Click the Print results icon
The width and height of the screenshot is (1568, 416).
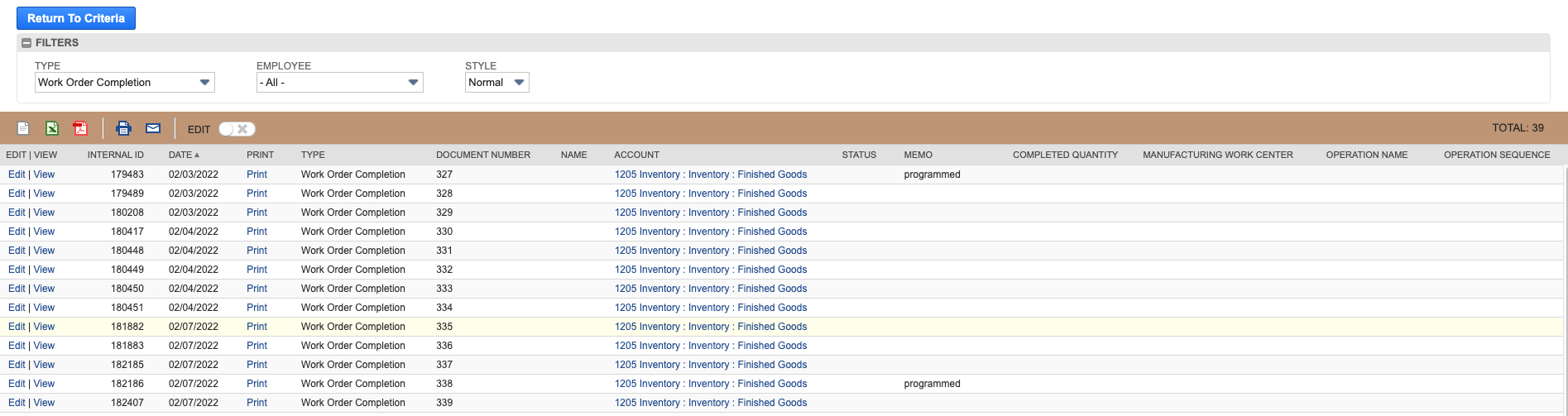pos(123,128)
